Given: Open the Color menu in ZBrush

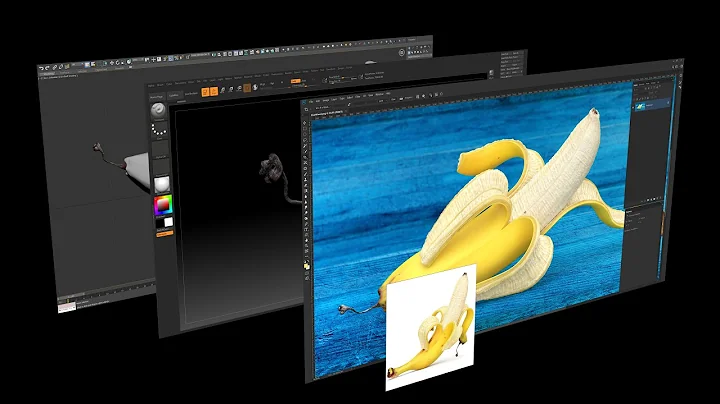Looking at the screenshot, I should pos(169,84).
